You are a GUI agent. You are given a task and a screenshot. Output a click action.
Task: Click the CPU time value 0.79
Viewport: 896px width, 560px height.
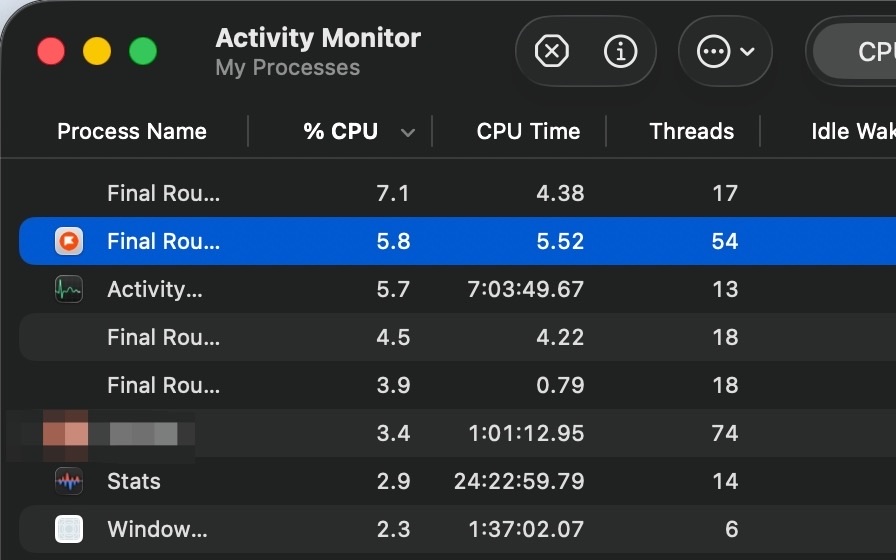point(560,385)
